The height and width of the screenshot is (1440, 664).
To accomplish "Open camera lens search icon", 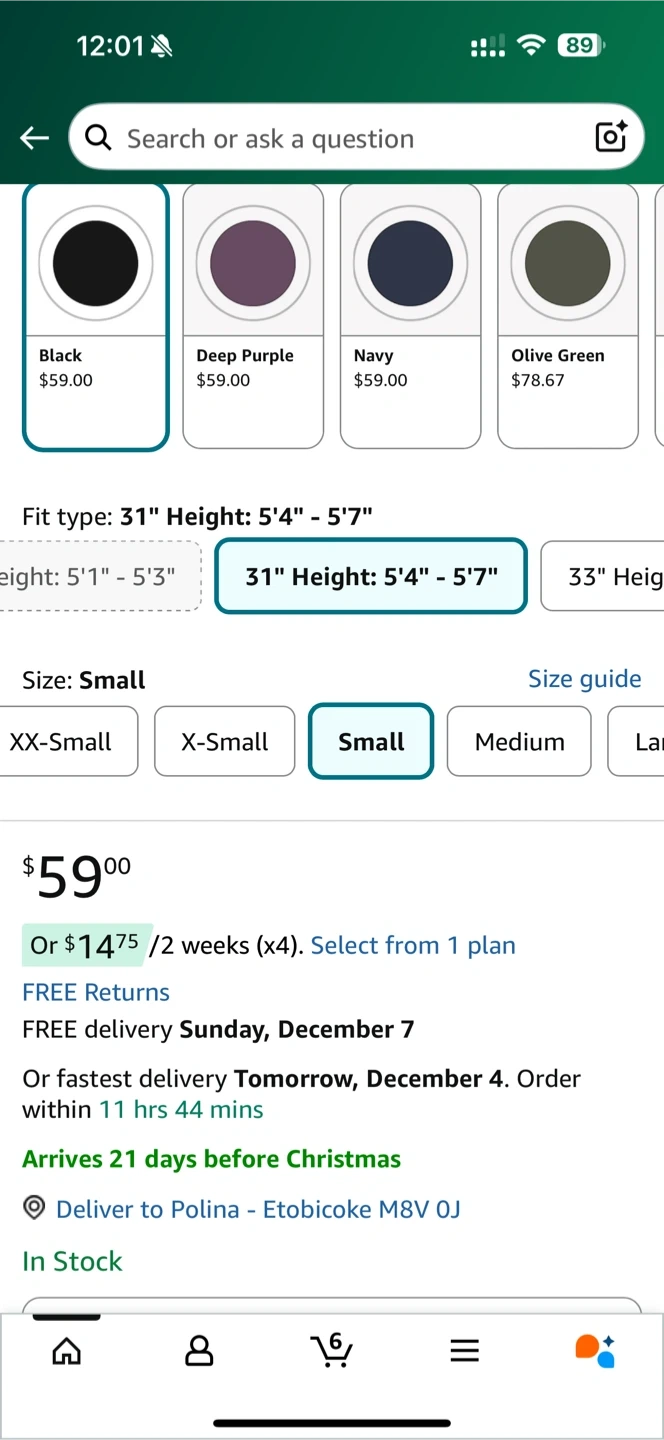I will 611,137.
